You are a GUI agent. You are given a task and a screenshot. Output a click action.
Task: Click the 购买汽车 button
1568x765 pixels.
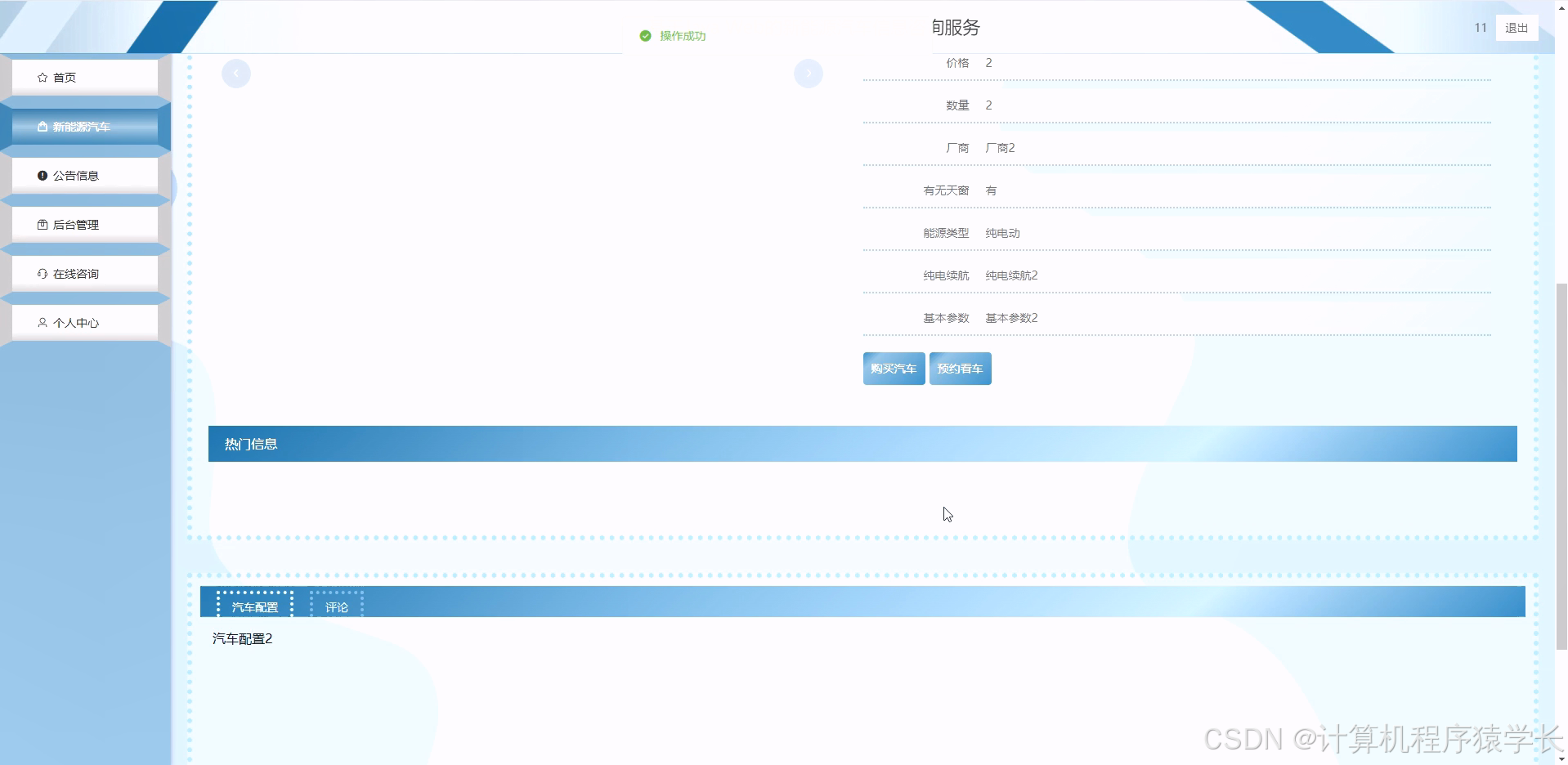[x=894, y=369]
